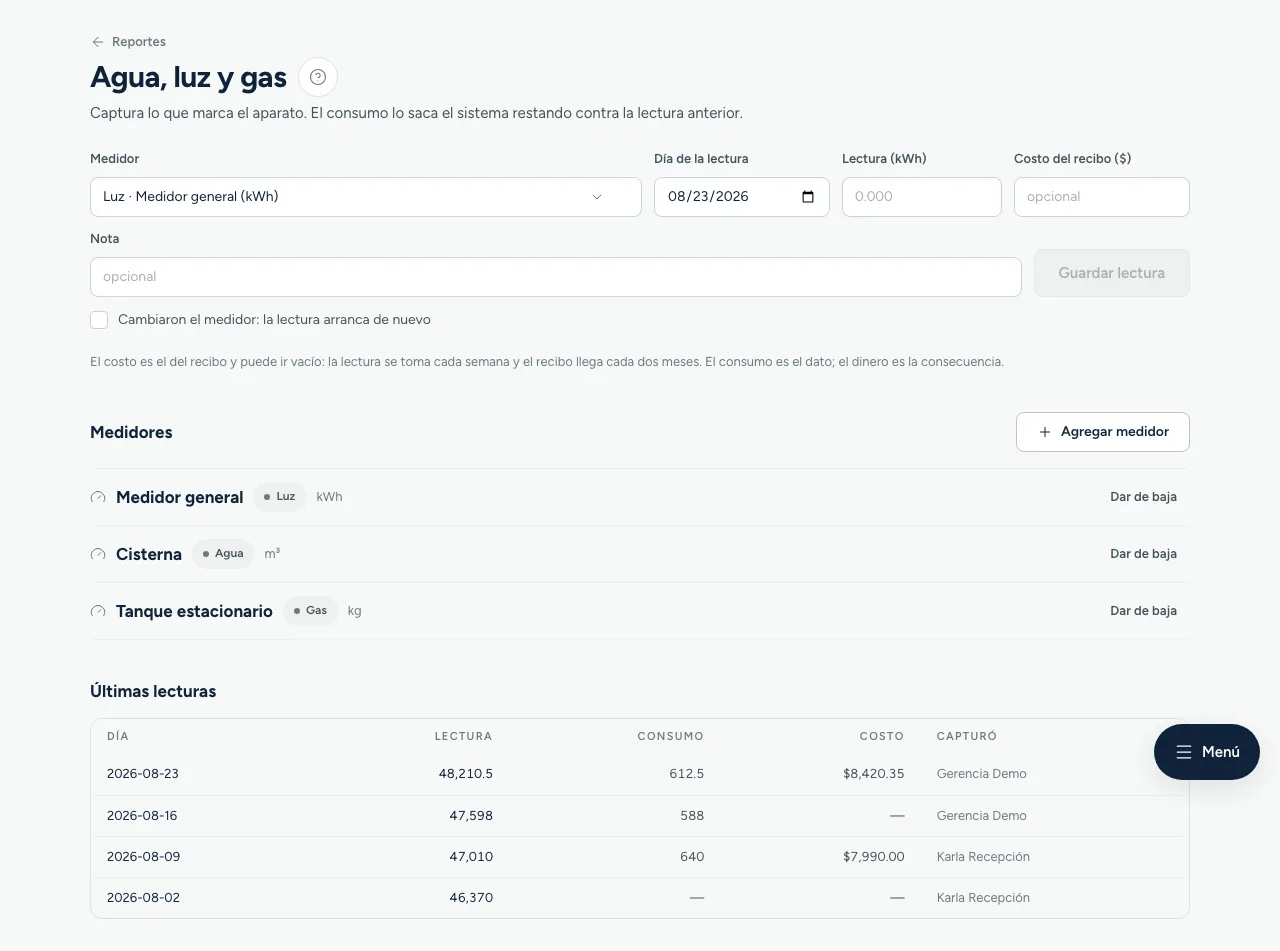The width and height of the screenshot is (1280, 951).
Task: Click Karla Recepción in the 2026-08-09 row
Action: [x=983, y=857]
